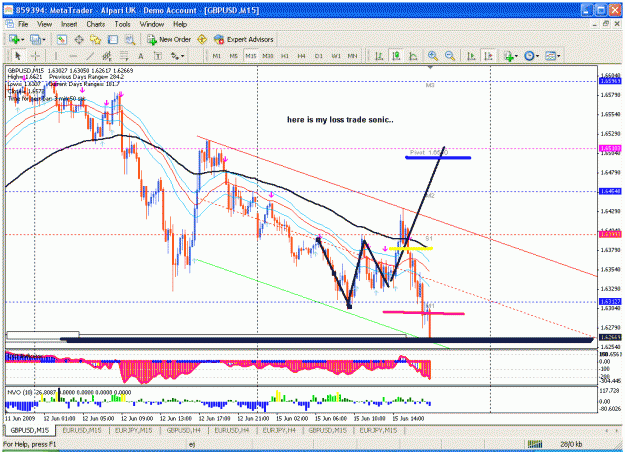Viewport: 625px width, 452px height.
Task: Open the Tools menu
Action: (122, 24)
